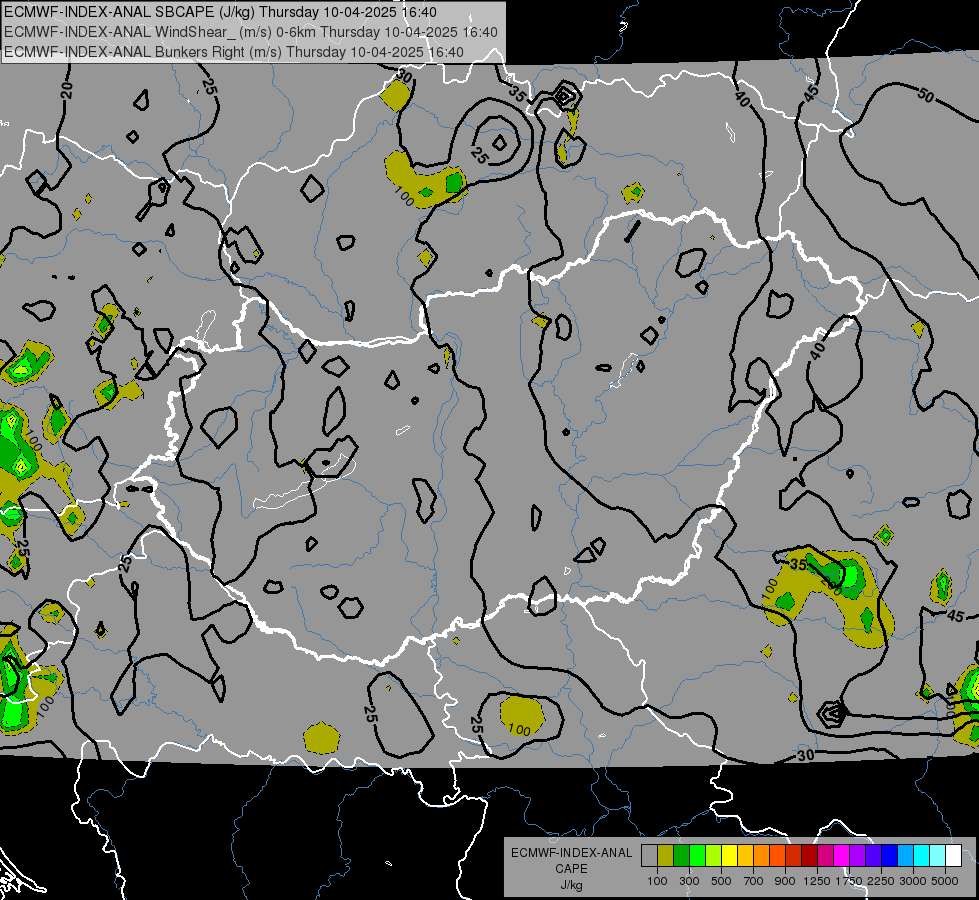
Task: Click the legend tick label 1750
Action: [x=849, y=881]
